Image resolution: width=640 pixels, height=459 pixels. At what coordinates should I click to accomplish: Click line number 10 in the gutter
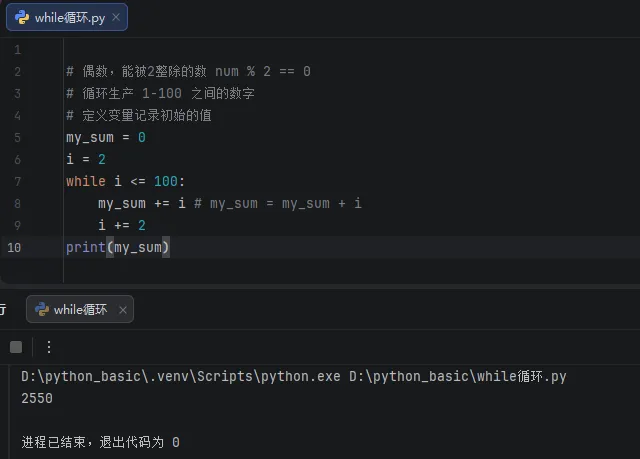coord(14,248)
